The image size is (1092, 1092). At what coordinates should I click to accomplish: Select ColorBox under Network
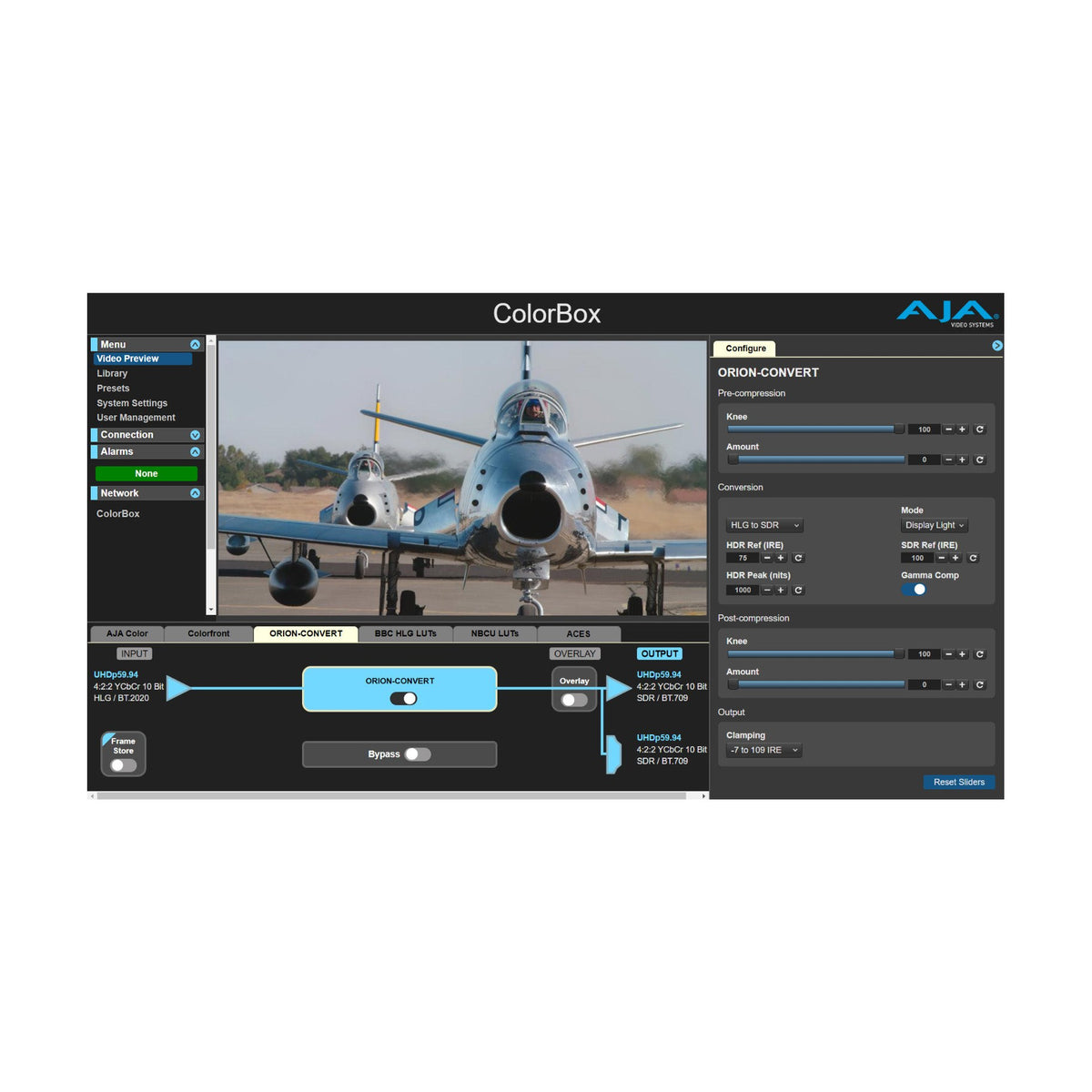[x=118, y=514]
